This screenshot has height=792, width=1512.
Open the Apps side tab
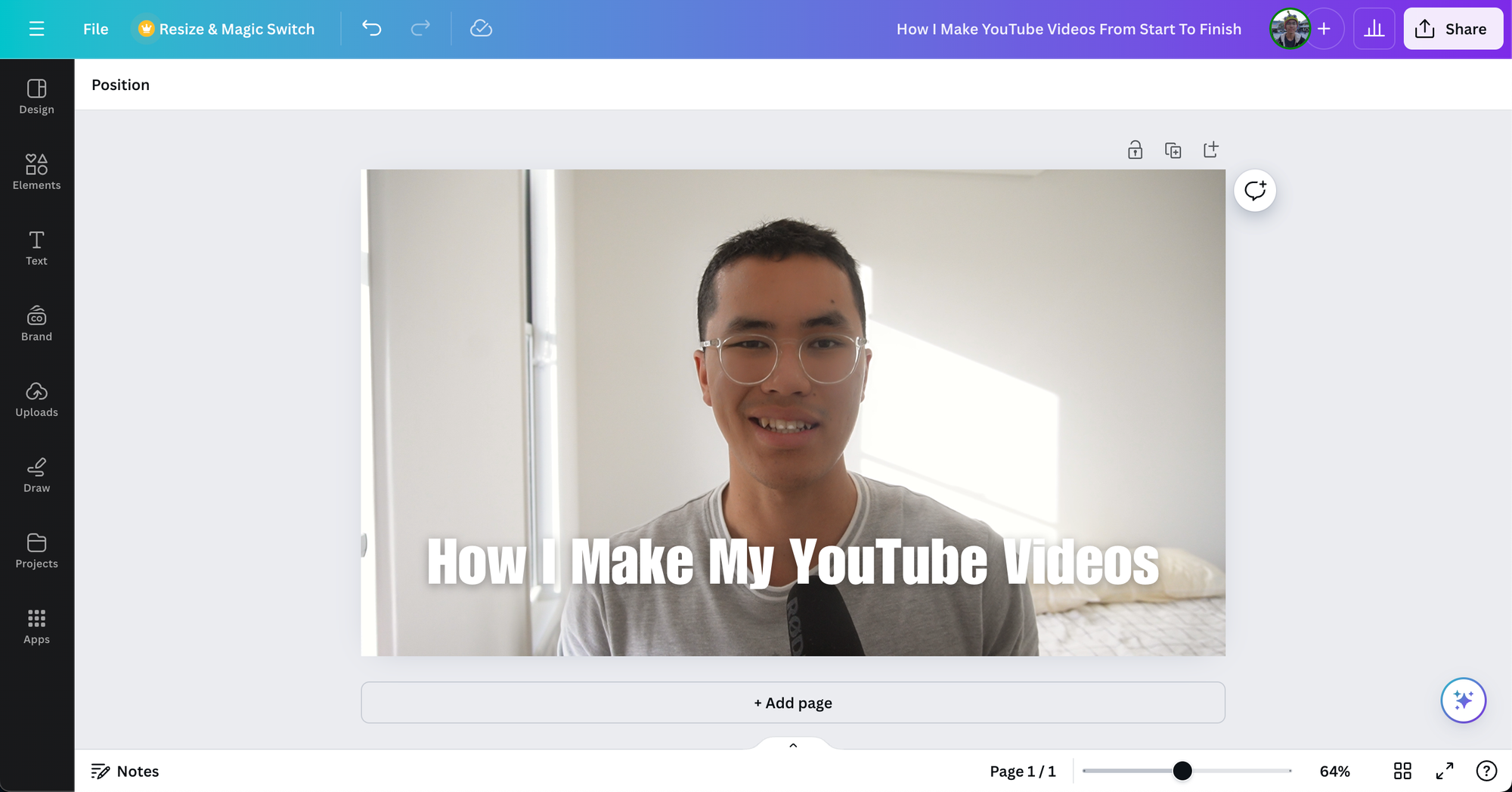[x=37, y=626]
